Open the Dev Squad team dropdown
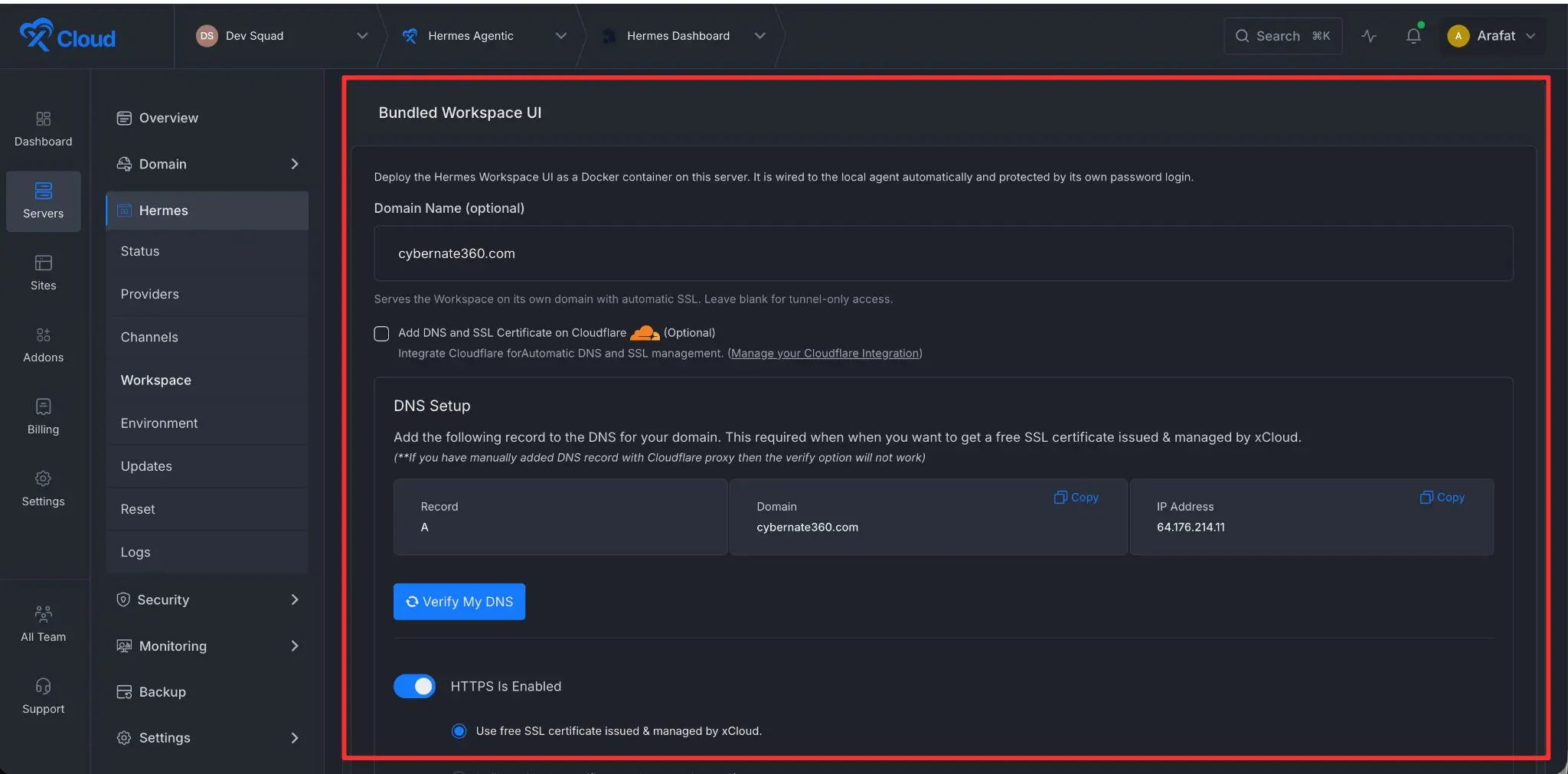The height and width of the screenshot is (774, 1568). tap(362, 36)
